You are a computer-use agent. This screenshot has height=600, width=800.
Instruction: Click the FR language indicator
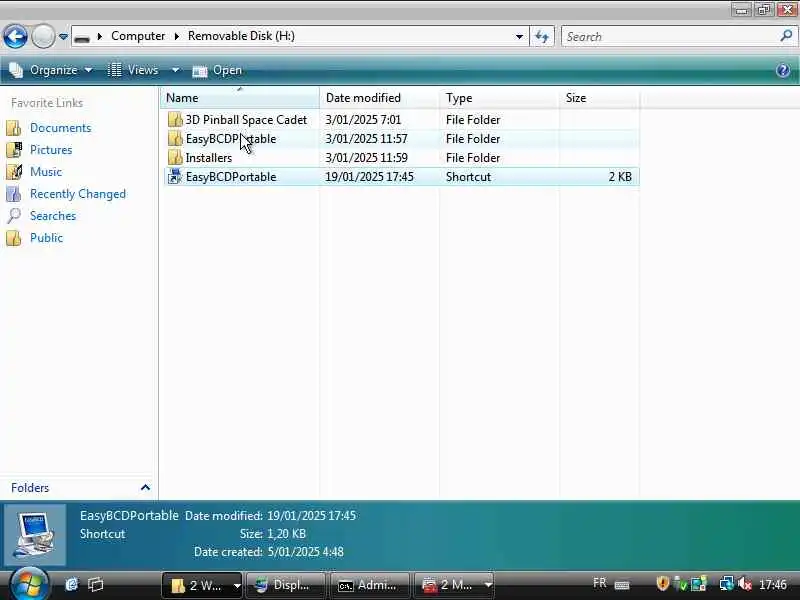[599, 583]
